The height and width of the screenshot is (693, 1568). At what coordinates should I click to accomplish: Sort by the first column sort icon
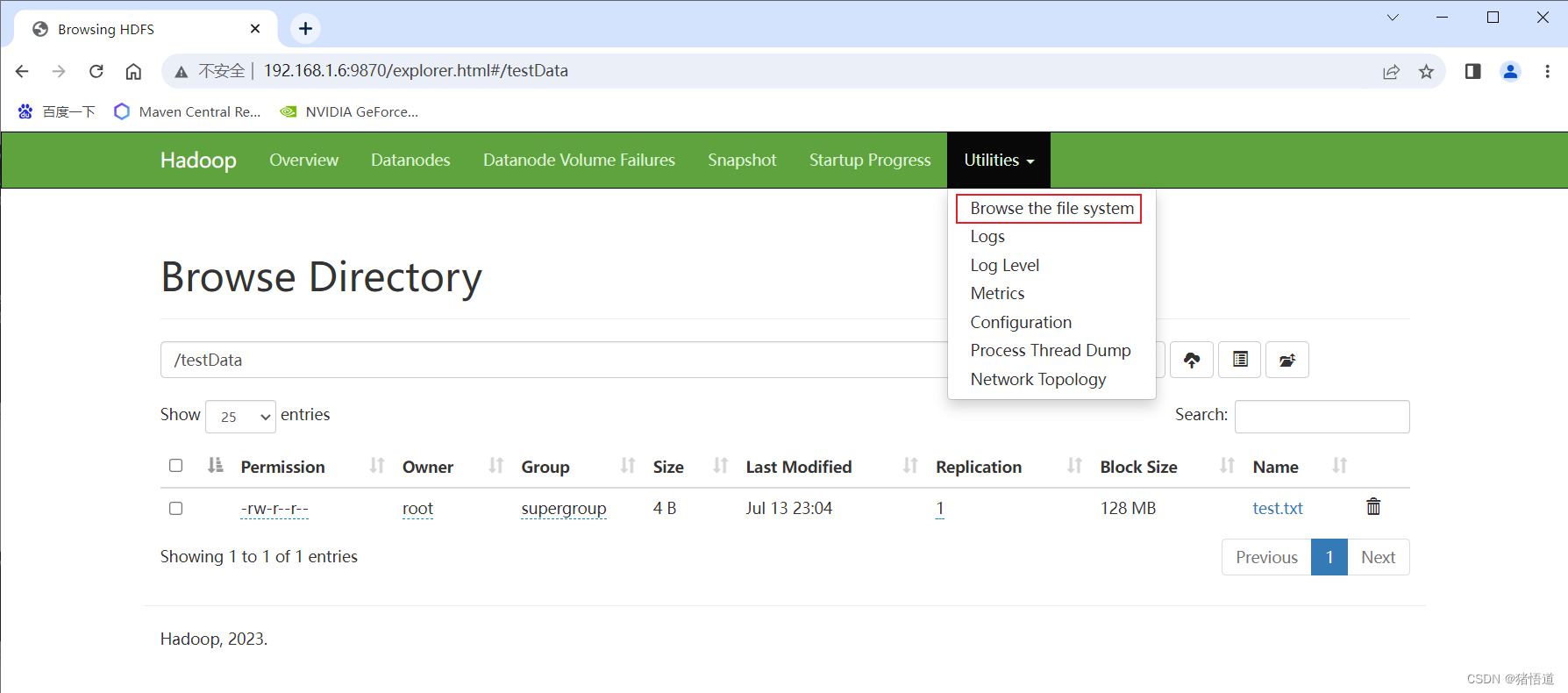pyautogui.click(x=216, y=466)
